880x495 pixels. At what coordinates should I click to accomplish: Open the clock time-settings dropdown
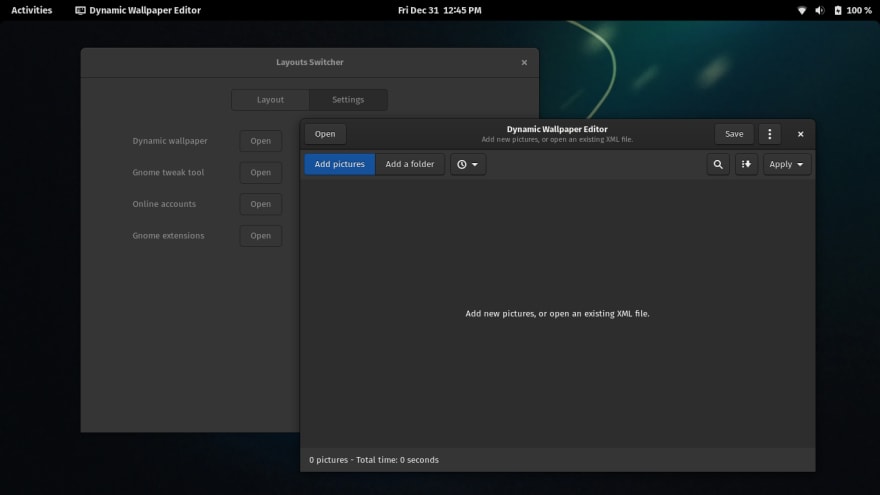coord(468,164)
